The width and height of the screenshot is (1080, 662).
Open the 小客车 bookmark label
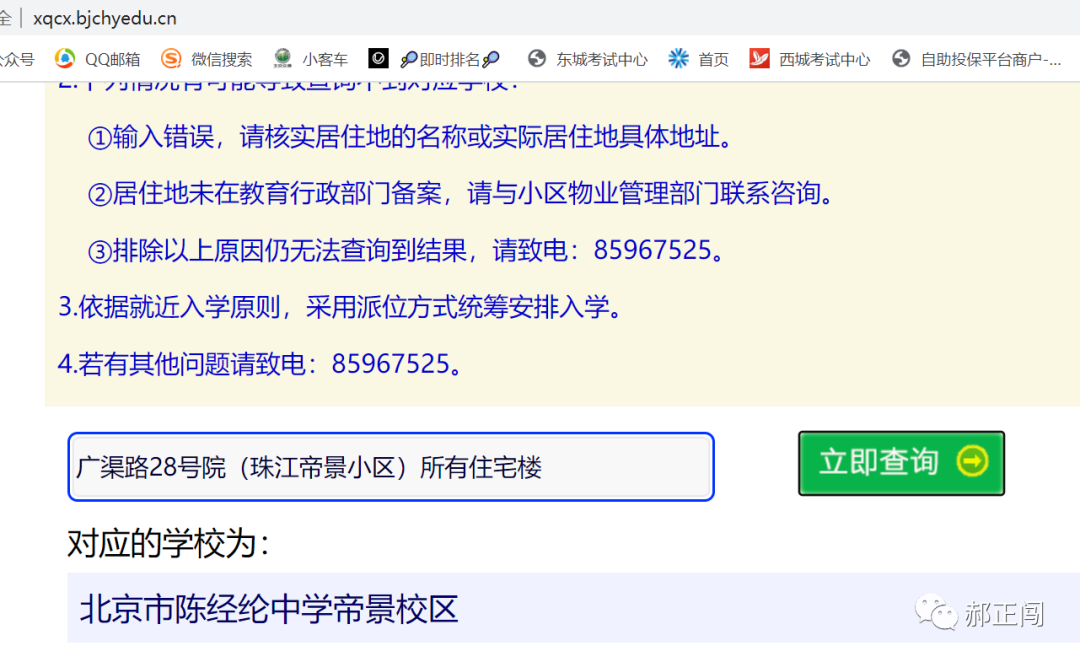[x=324, y=60]
